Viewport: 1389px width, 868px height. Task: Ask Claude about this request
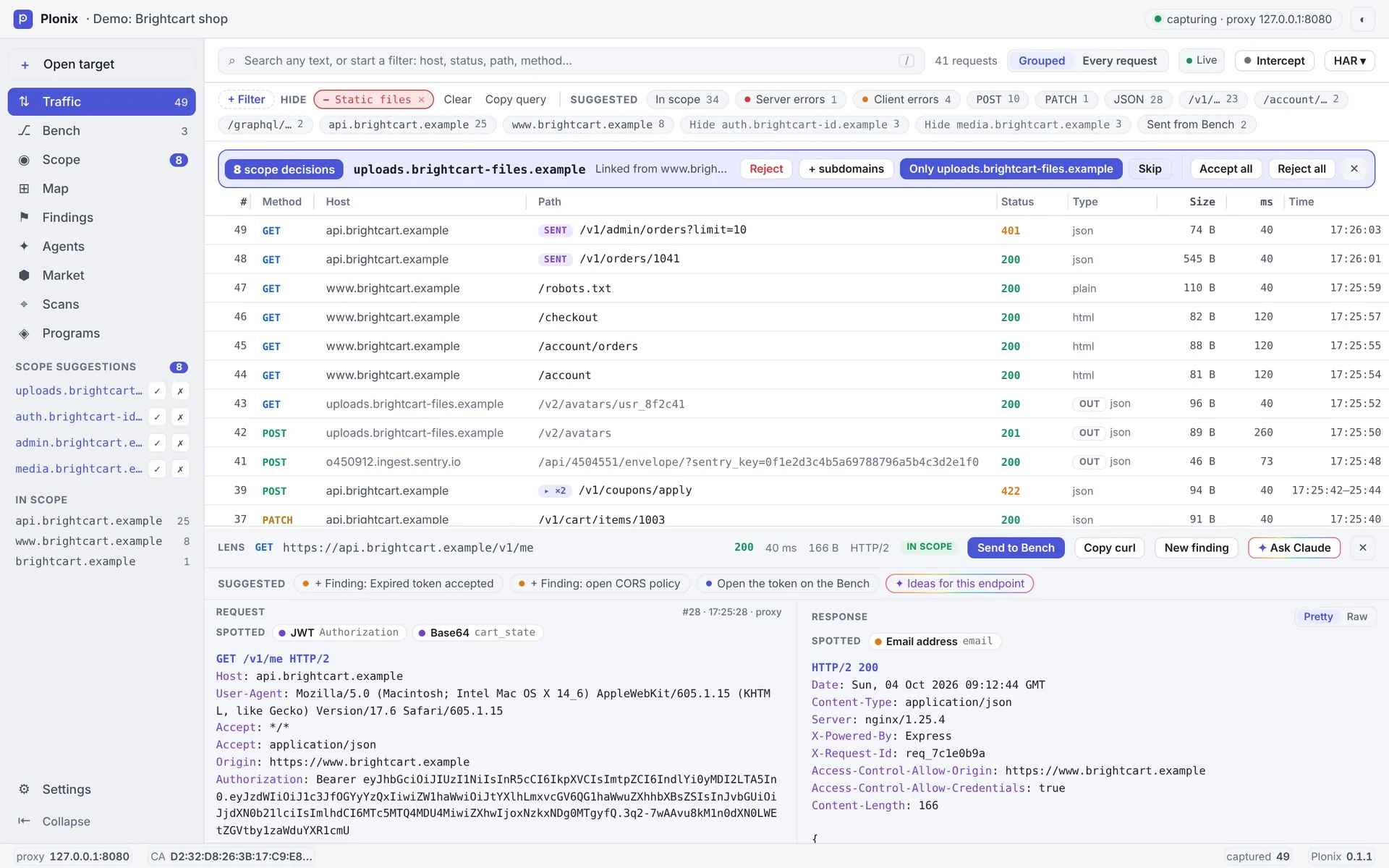[x=1294, y=548]
